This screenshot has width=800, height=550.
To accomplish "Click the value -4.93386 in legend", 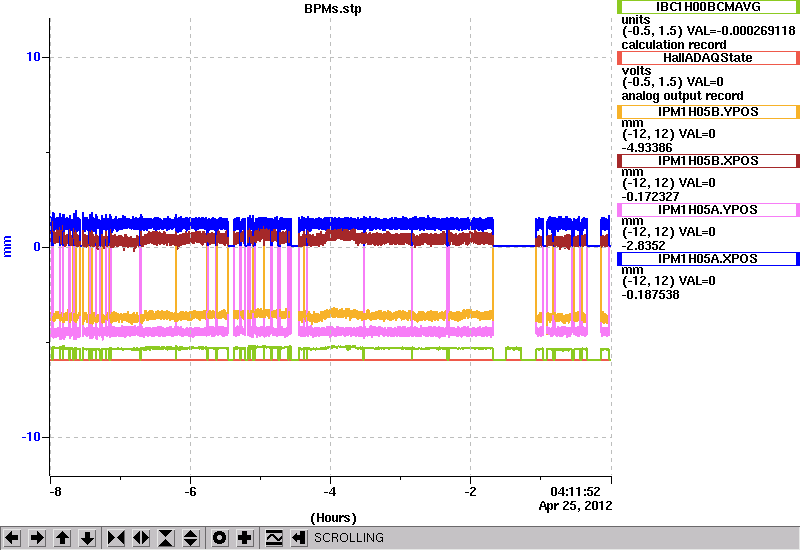I will point(647,148).
